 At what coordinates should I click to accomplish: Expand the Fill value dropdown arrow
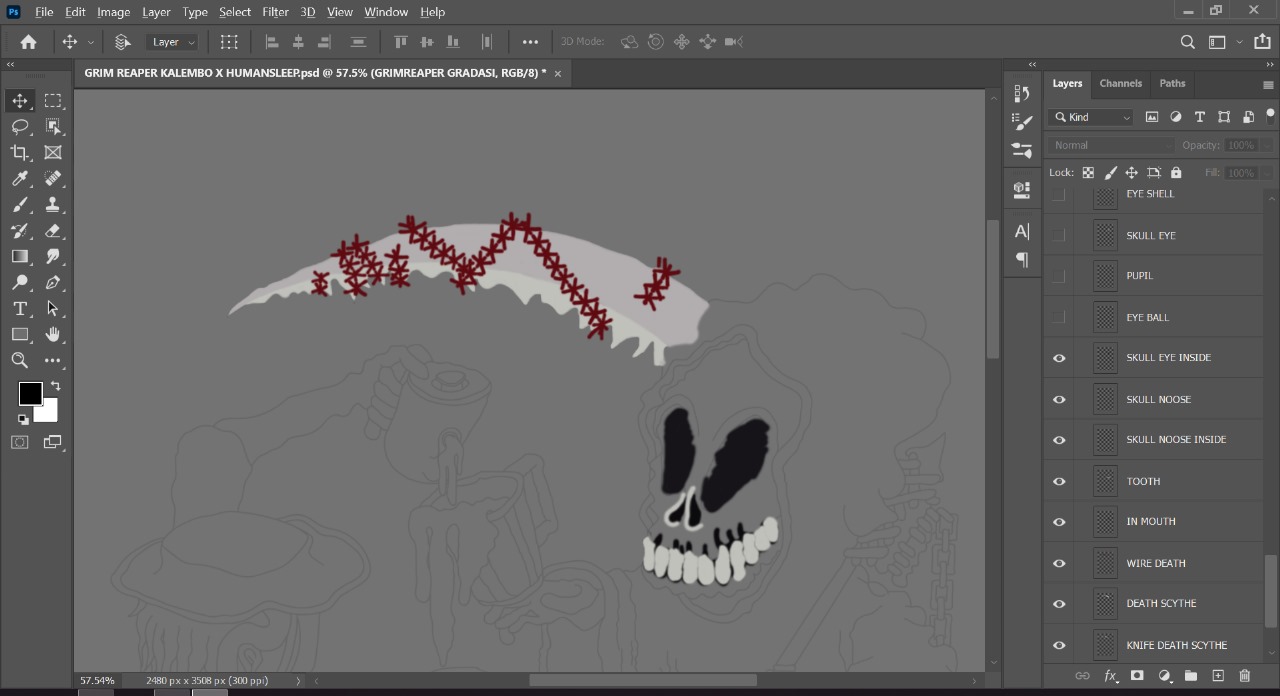(1267, 173)
